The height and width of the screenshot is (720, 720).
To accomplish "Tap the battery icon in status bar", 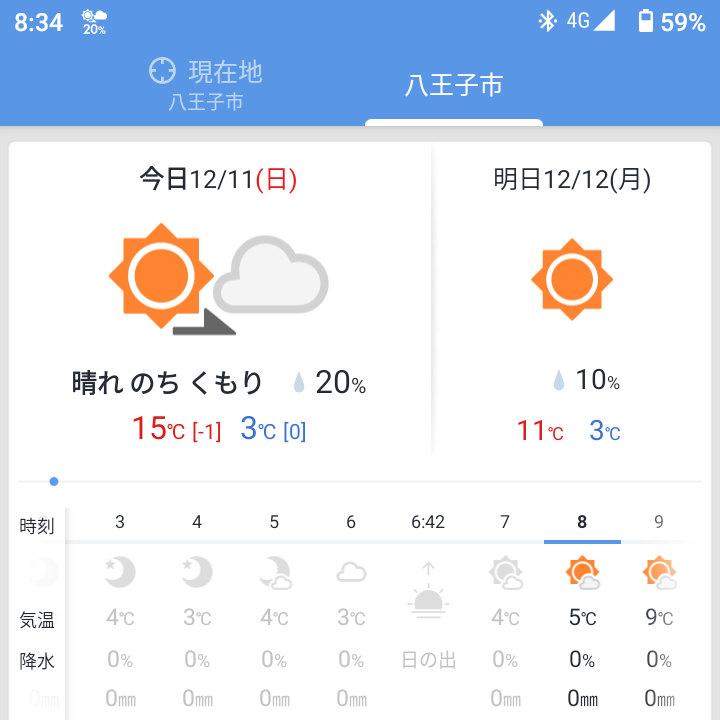I will coord(647,22).
